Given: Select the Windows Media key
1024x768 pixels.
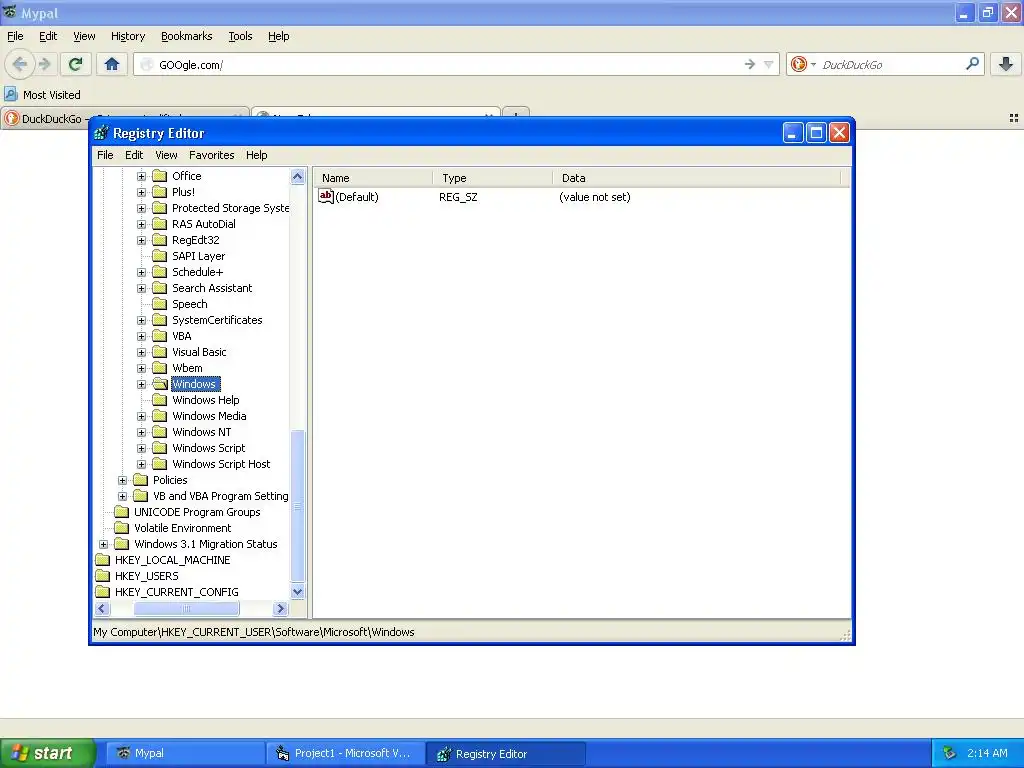Looking at the screenshot, I should [209, 416].
